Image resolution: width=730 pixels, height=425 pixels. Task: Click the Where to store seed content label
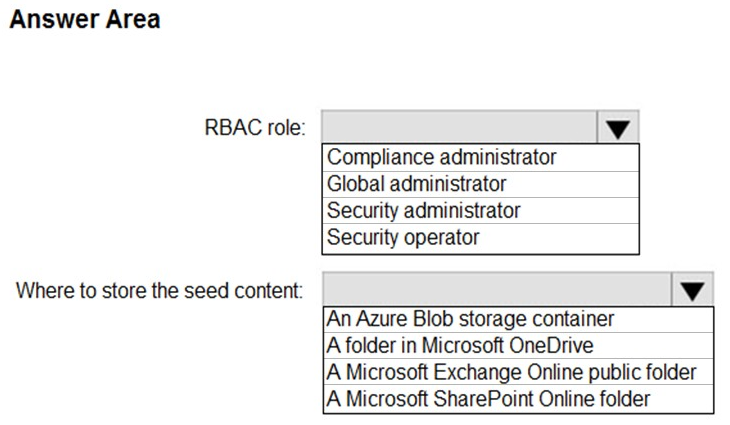[159, 291]
